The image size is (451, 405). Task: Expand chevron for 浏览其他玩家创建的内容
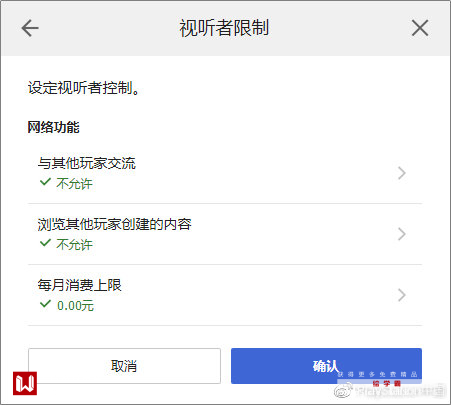[x=402, y=234]
